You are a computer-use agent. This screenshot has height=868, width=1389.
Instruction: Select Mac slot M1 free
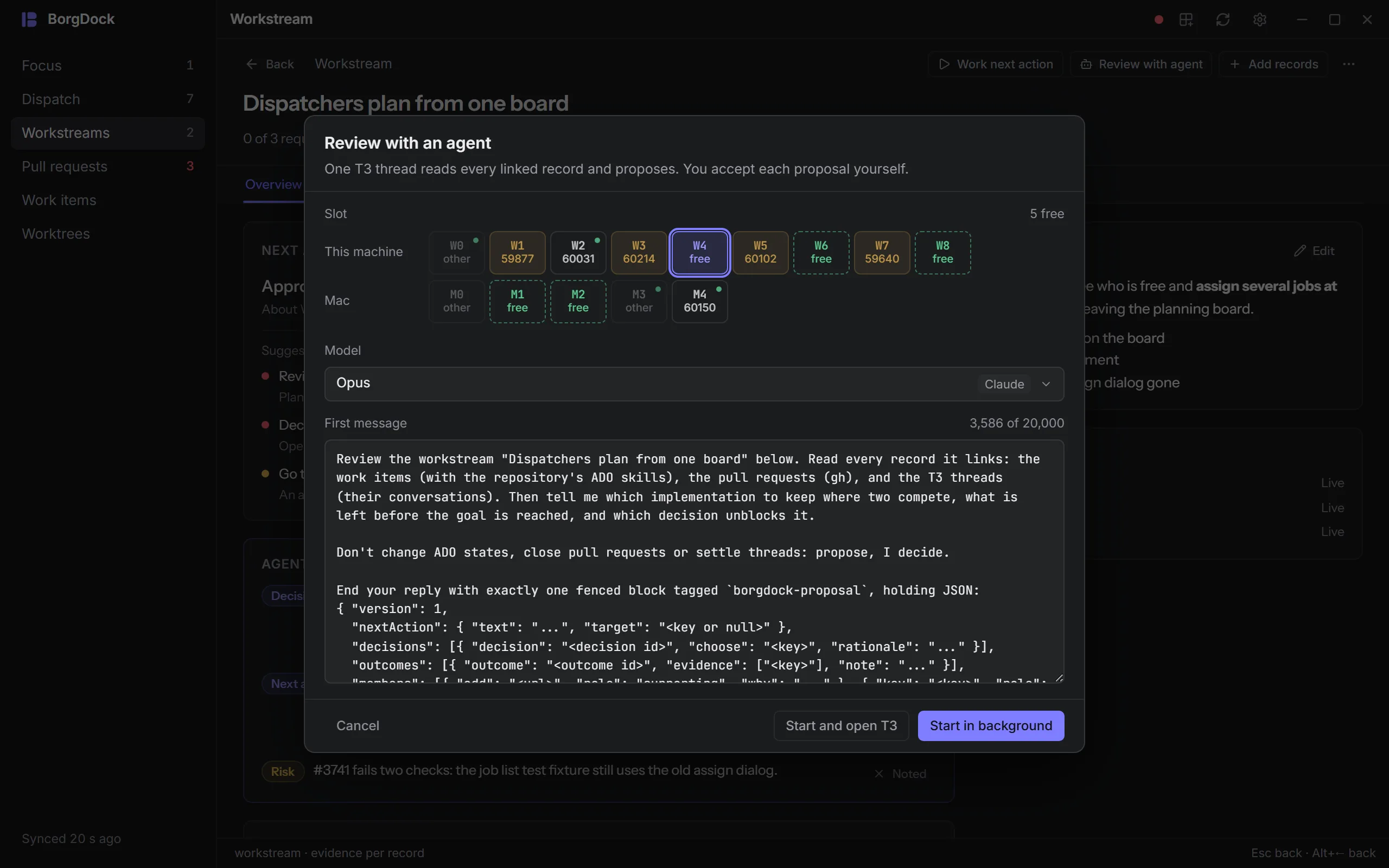pyautogui.click(x=517, y=302)
